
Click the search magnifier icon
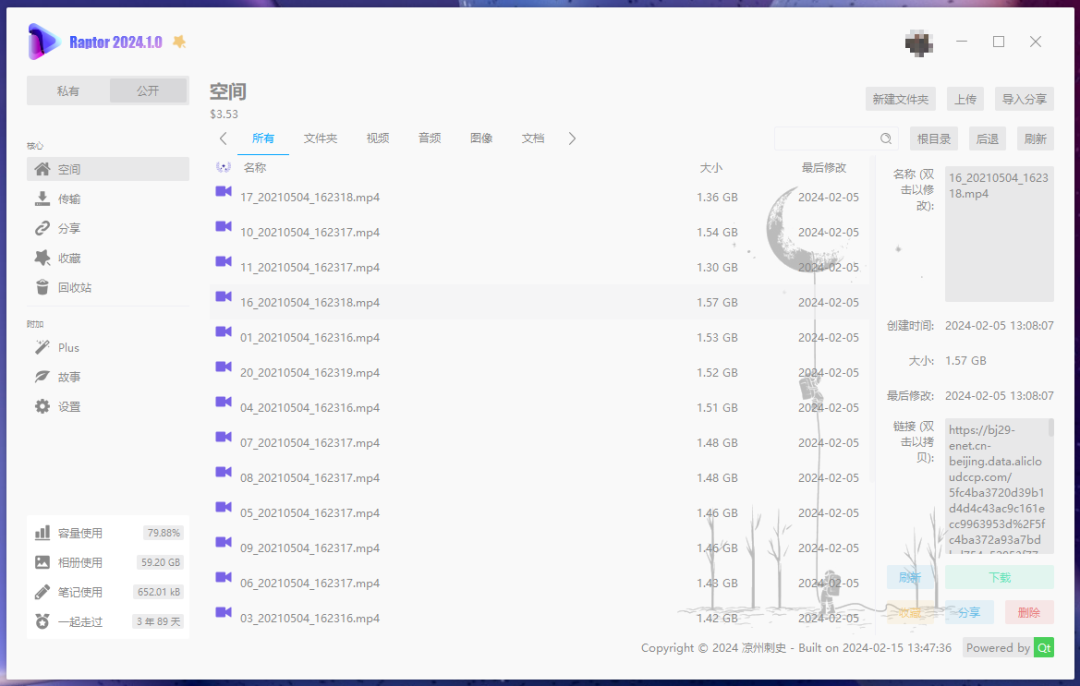(886, 139)
